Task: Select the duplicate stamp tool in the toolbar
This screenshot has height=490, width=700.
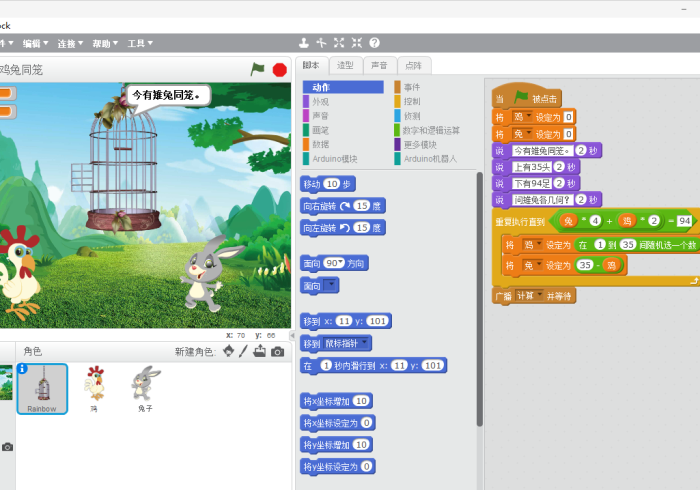Action: click(304, 43)
